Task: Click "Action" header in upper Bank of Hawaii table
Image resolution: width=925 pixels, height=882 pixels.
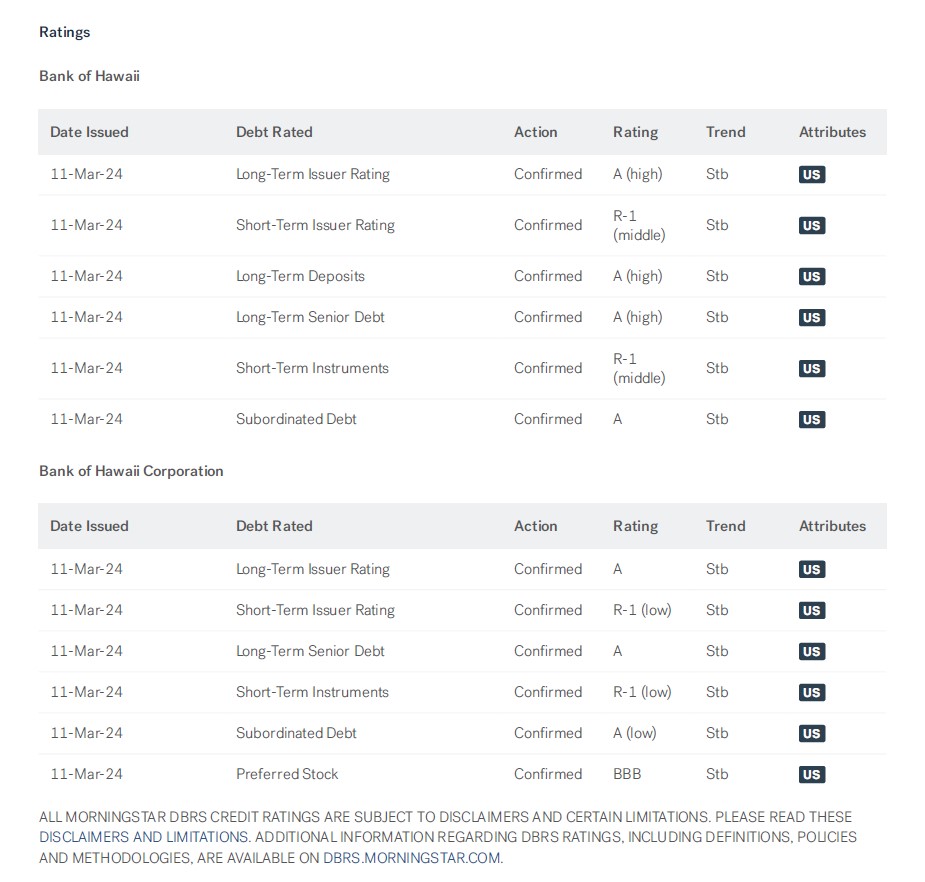Action: tap(536, 132)
